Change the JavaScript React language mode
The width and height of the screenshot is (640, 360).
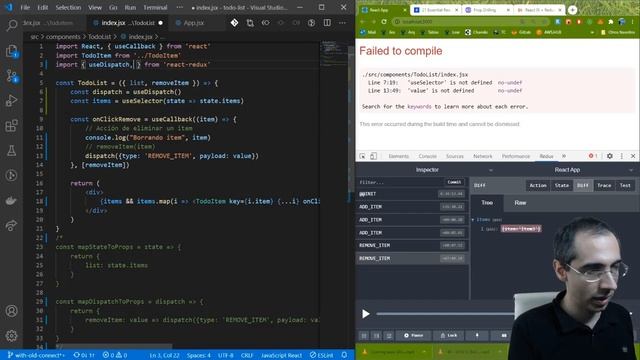pos(282,355)
